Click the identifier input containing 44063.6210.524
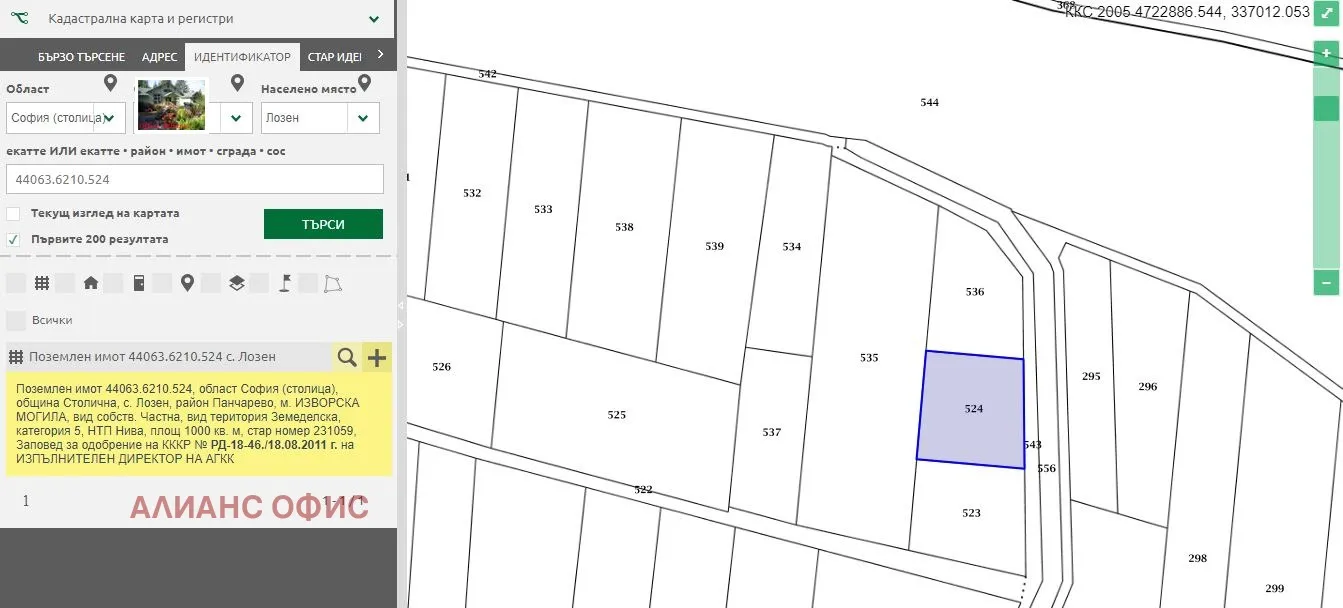 tap(195, 179)
